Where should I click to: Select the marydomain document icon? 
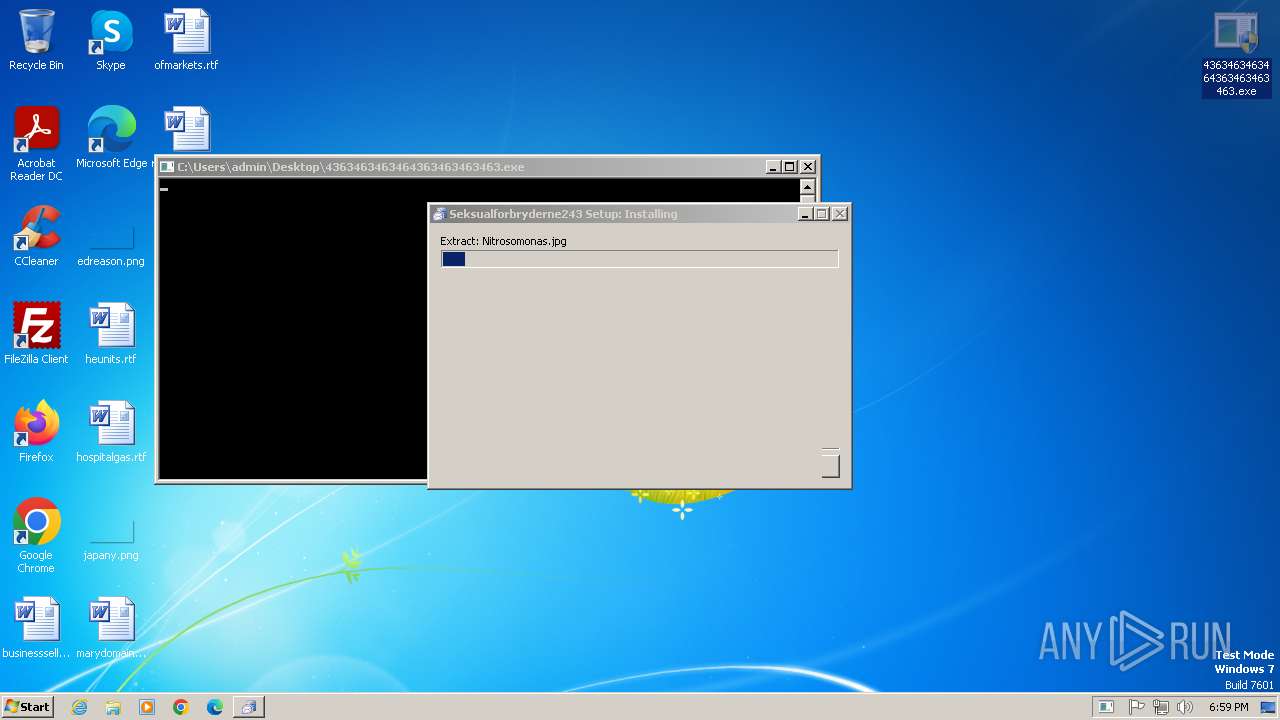point(111,628)
